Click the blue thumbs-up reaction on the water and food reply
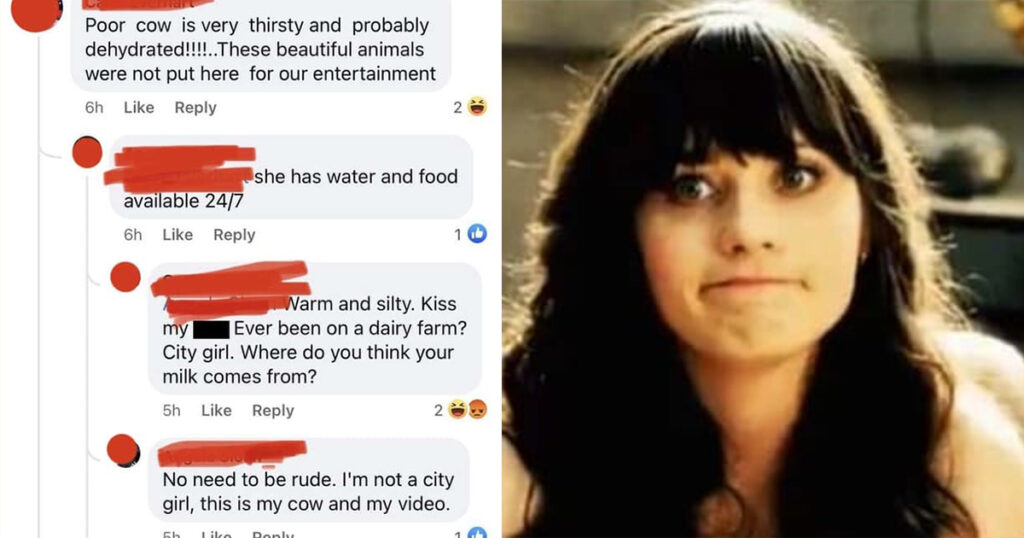The height and width of the screenshot is (538, 1024). coord(477,234)
